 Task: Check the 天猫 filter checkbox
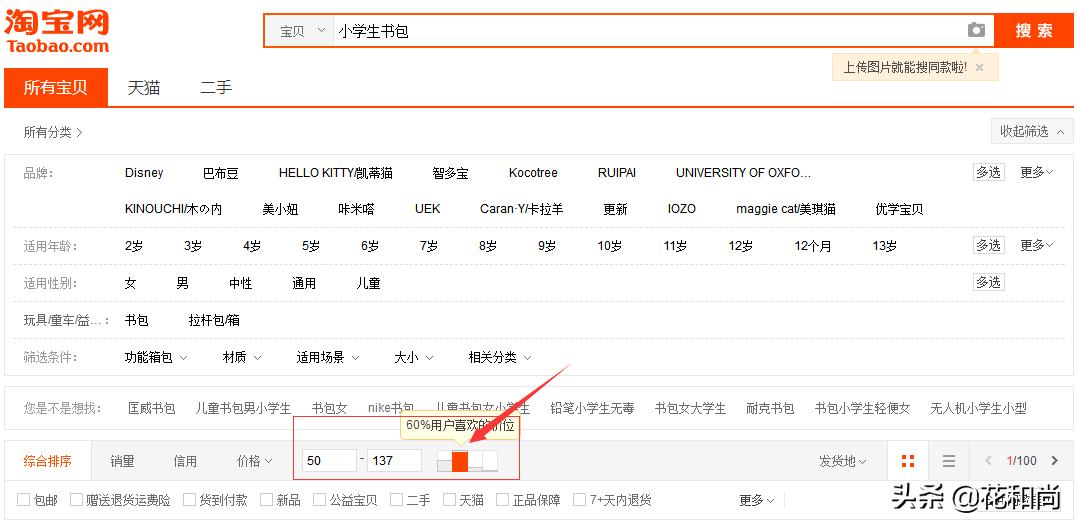pyautogui.click(x=450, y=500)
